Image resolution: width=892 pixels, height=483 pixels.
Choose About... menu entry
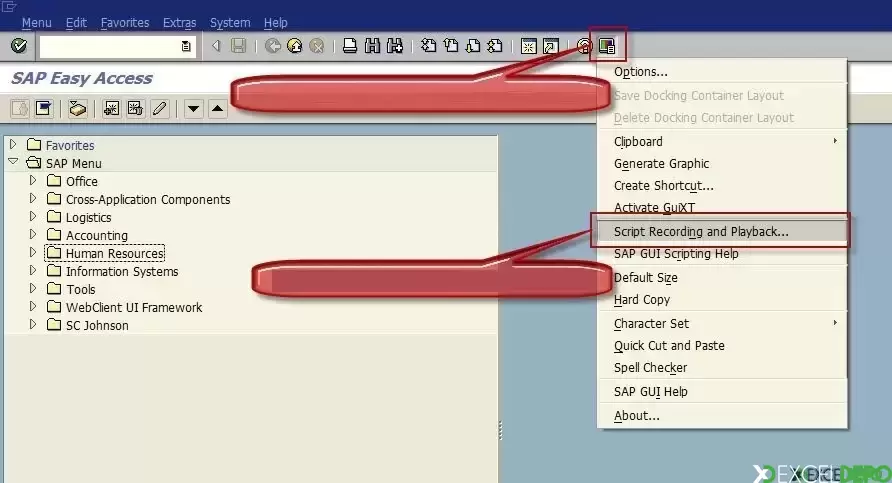(722, 415)
